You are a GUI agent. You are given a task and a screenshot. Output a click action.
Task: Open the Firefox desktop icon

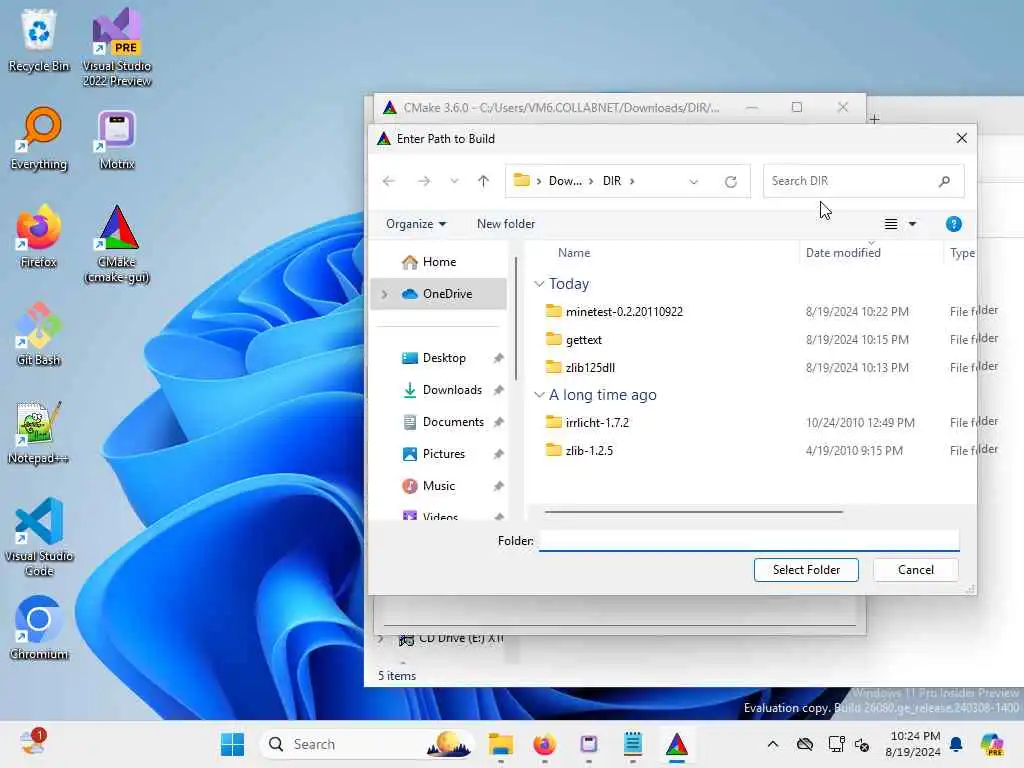click(39, 236)
